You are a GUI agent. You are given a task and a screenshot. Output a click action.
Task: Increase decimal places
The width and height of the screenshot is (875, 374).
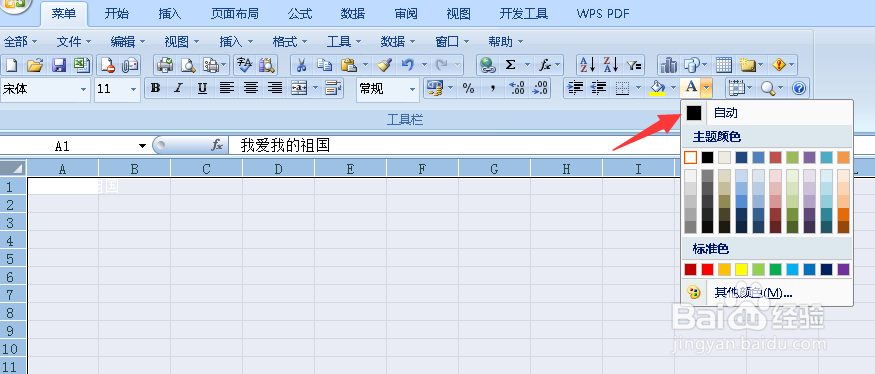tap(517, 88)
